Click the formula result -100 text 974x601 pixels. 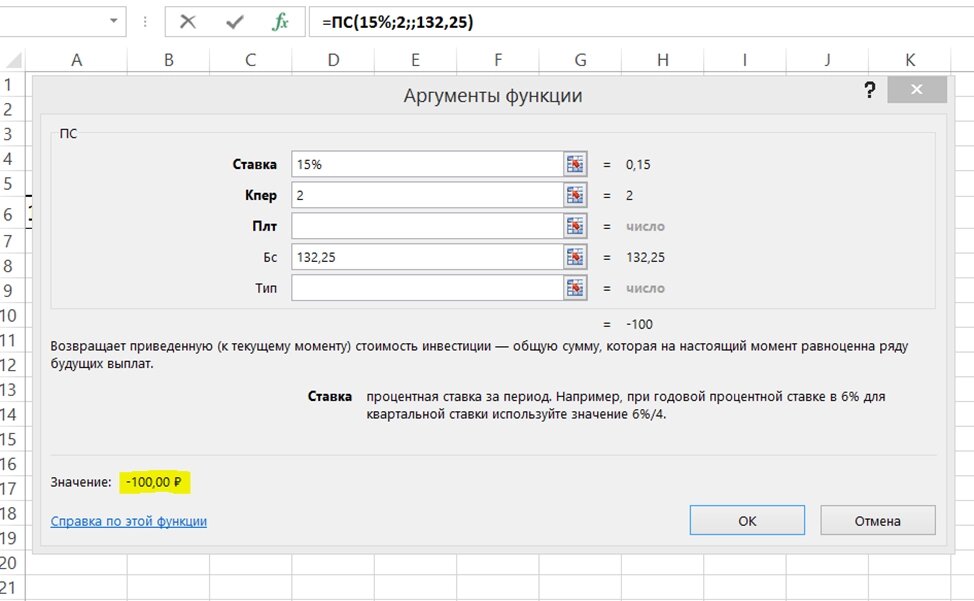(x=639, y=324)
